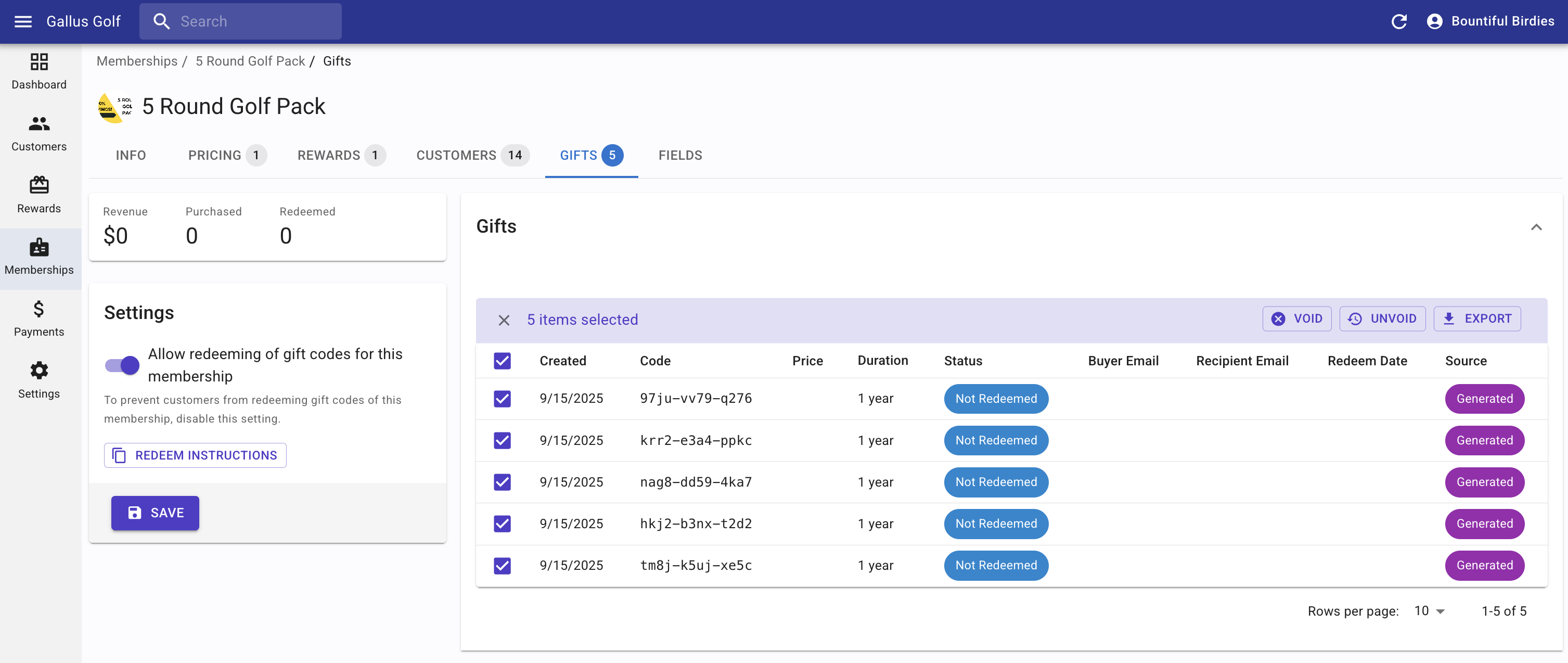Click the Bountiful Birdies account icon
This screenshot has width=1568, height=663.
point(1434,21)
